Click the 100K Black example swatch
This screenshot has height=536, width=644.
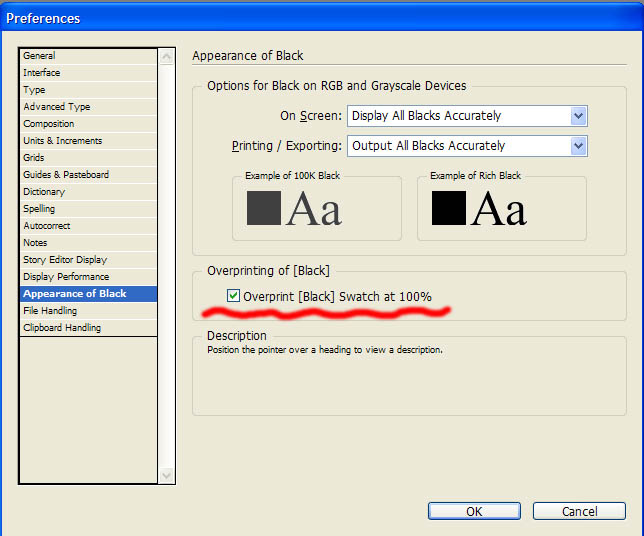264,208
